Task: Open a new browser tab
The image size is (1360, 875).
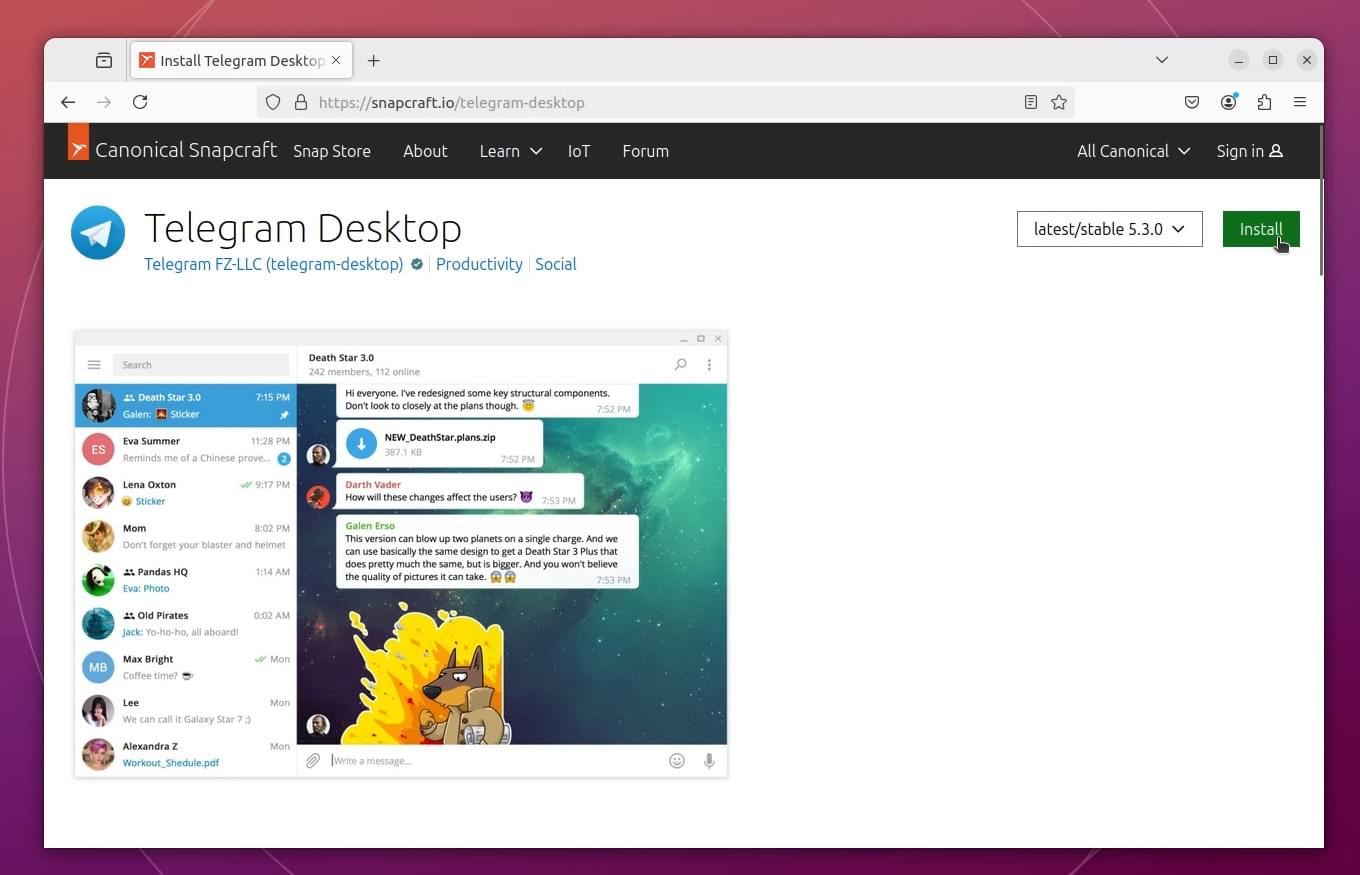Action: pyautogui.click(x=373, y=60)
